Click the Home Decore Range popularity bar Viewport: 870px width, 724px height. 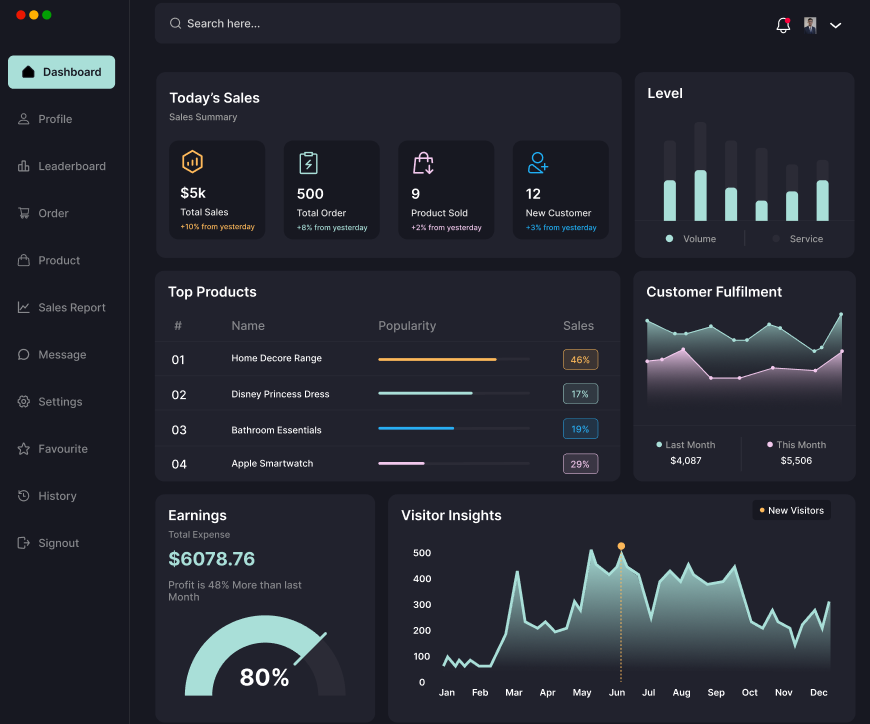436,359
